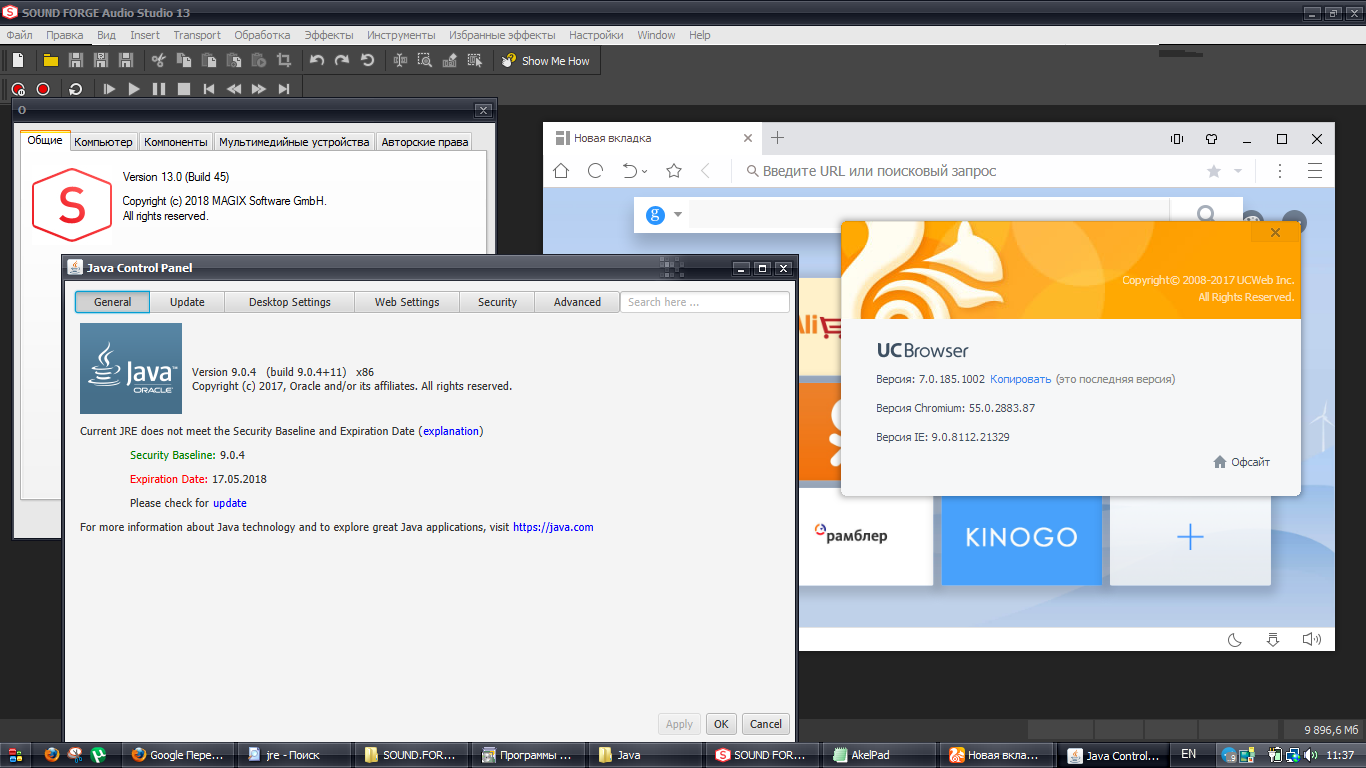The height and width of the screenshot is (768, 1366).
Task: Choose the Crop tool in toolbar
Action: coord(284,61)
